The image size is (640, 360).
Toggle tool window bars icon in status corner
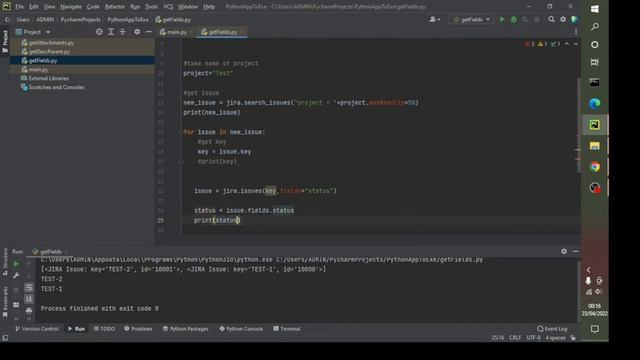pyautogui.click(x=5, y=338)
